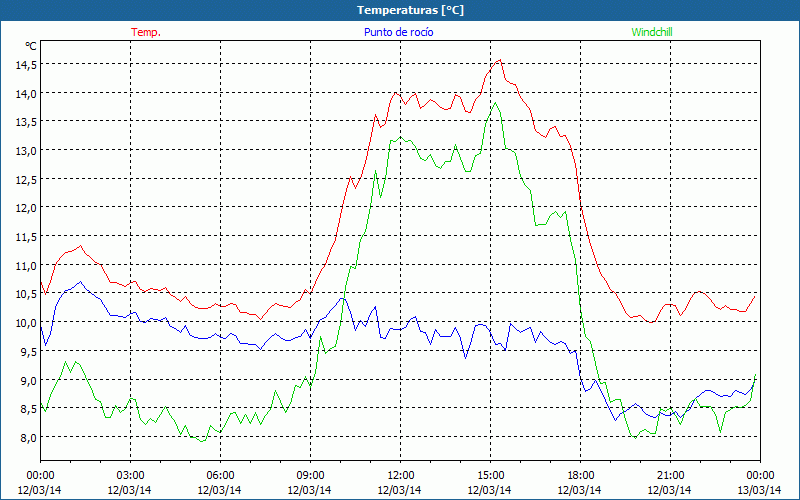Click the '11,0' y-axis value
The width and height of the screenshot is (800, 500).
click(26, 265)
